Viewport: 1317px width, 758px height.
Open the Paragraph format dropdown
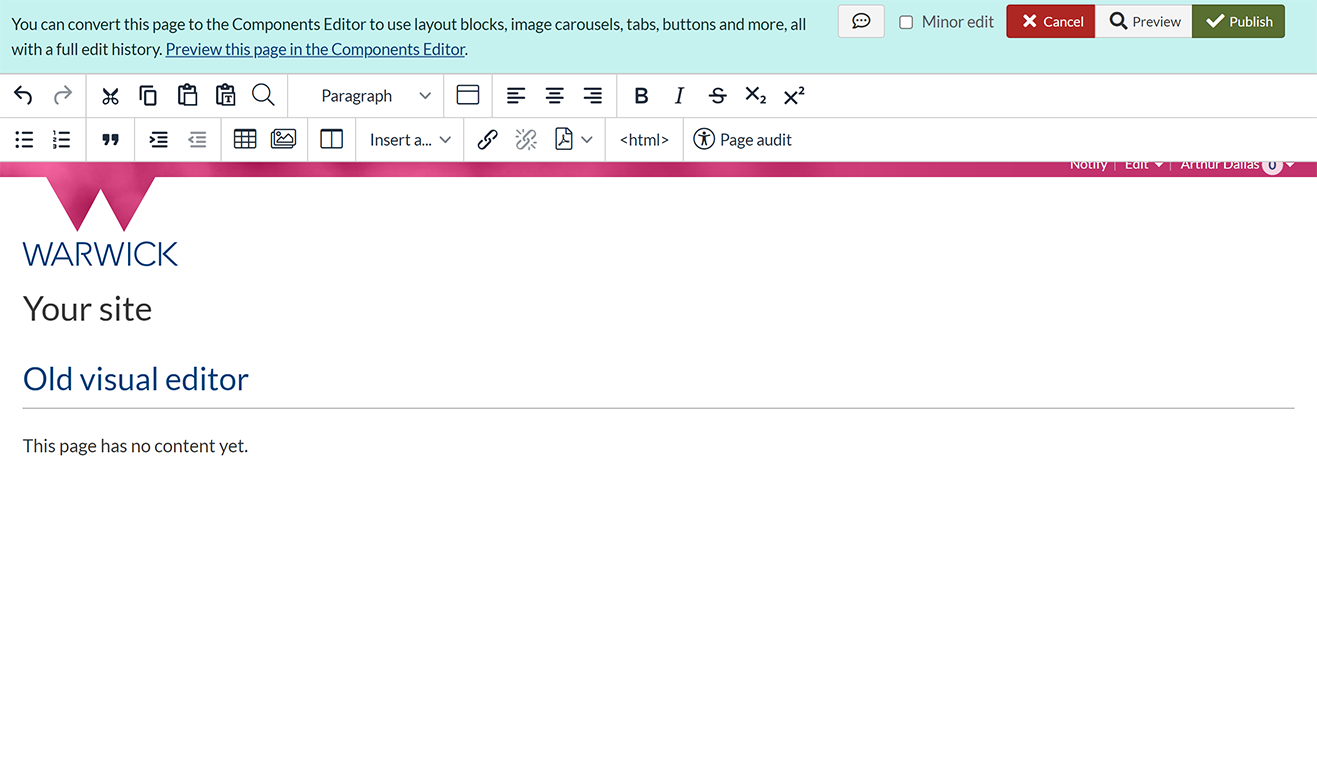[x=375, y=96]
